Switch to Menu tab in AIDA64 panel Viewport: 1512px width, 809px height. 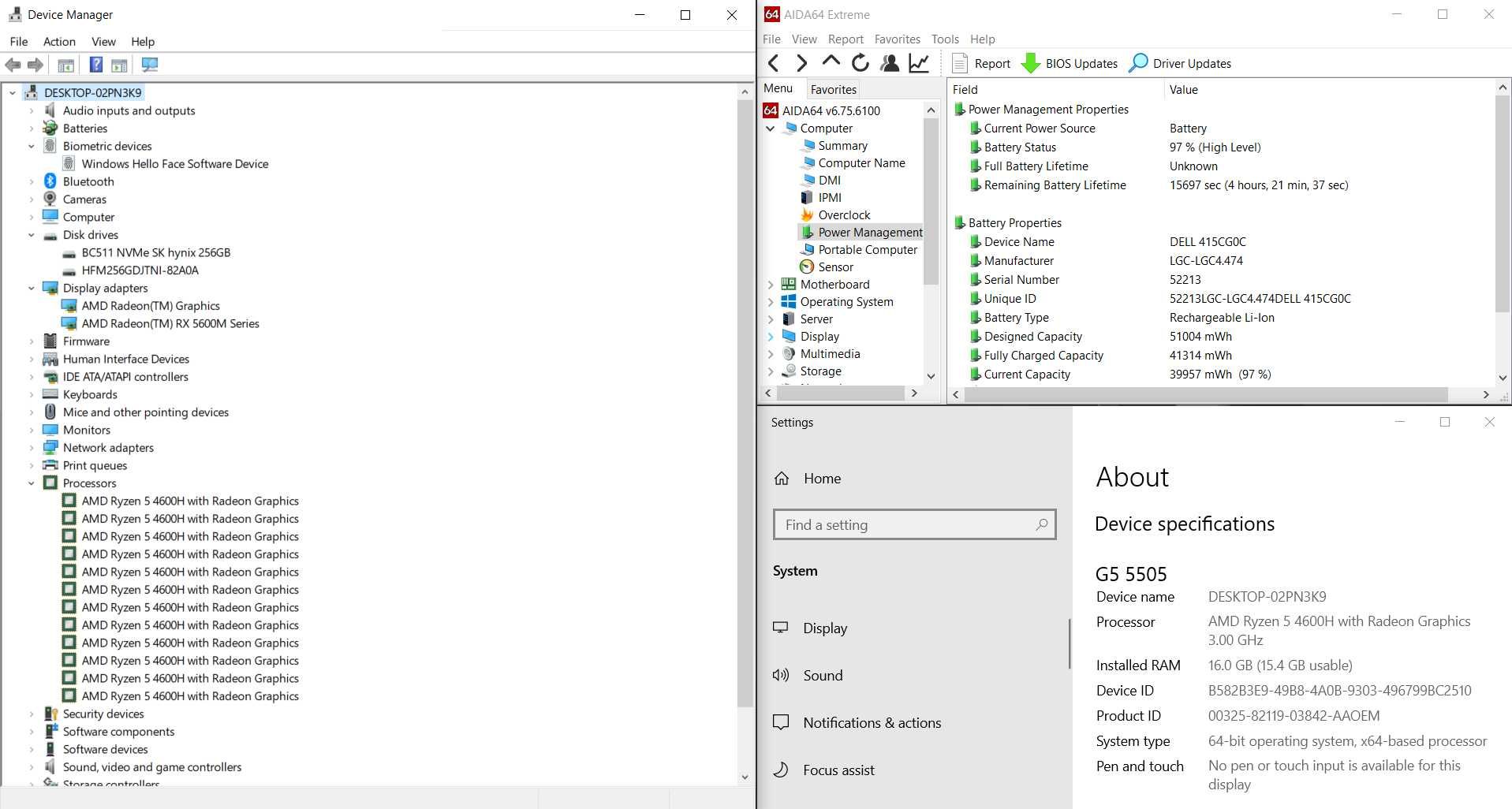(x=778, y=89)
